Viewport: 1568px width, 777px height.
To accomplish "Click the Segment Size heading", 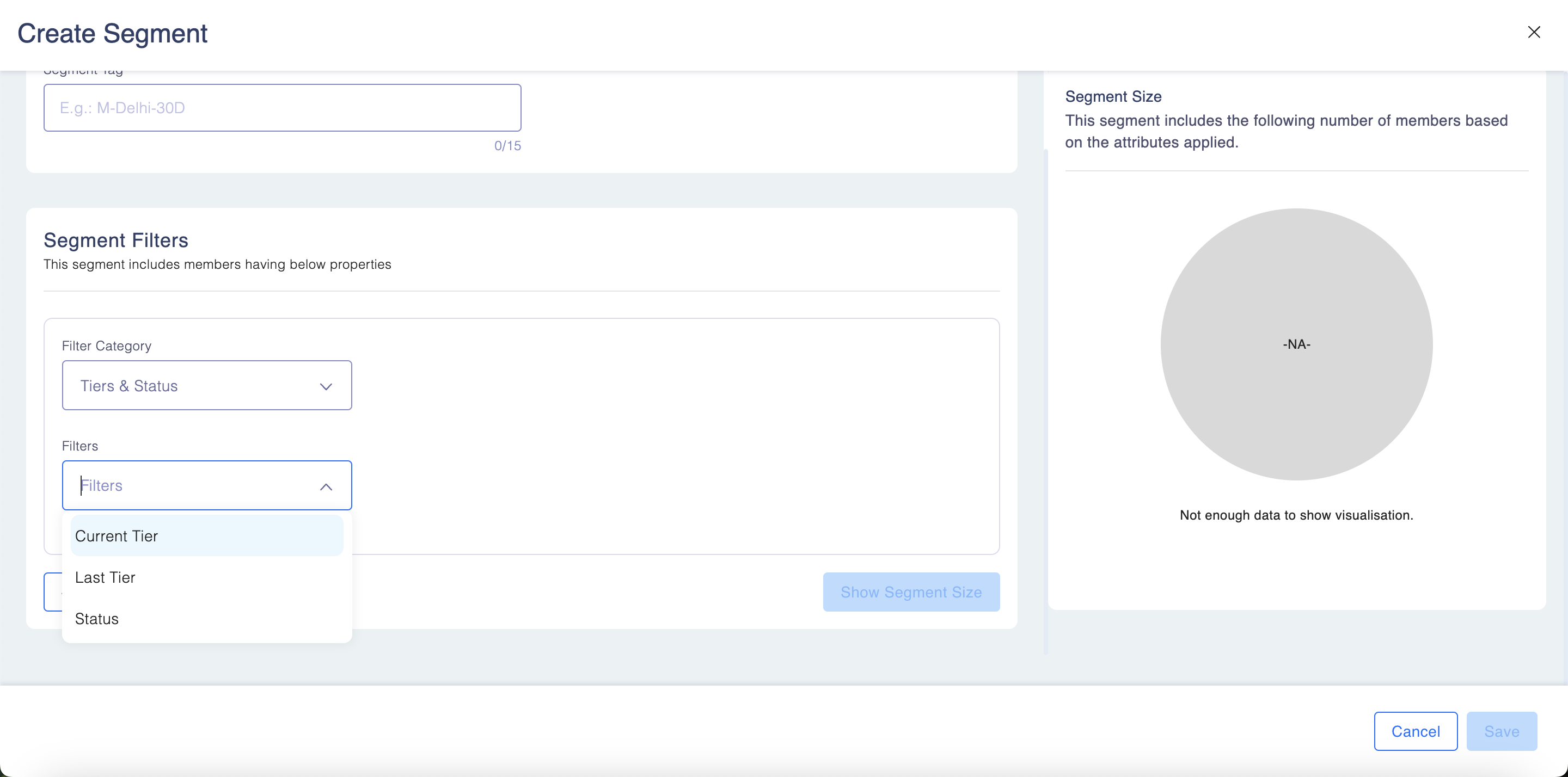I will (x=1113, y=97).
